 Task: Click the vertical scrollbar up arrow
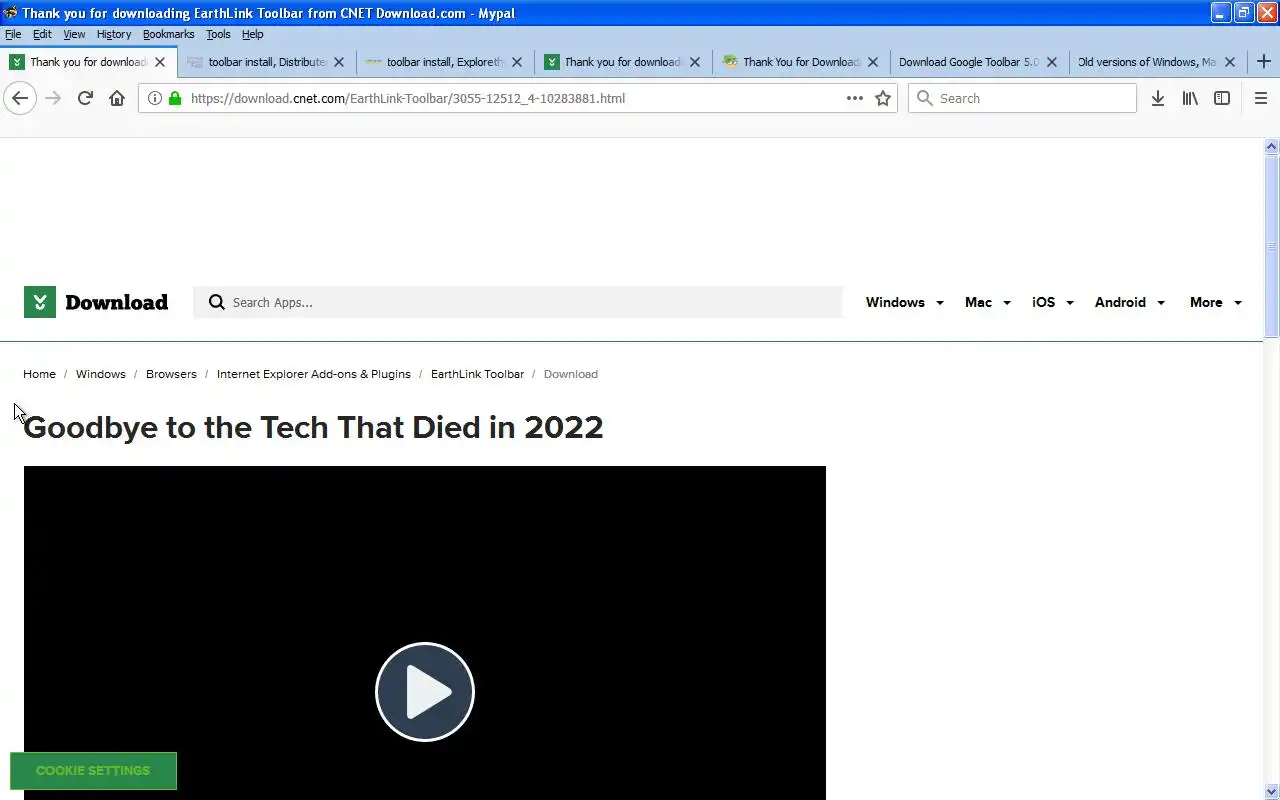click(x=1272, y=146)
